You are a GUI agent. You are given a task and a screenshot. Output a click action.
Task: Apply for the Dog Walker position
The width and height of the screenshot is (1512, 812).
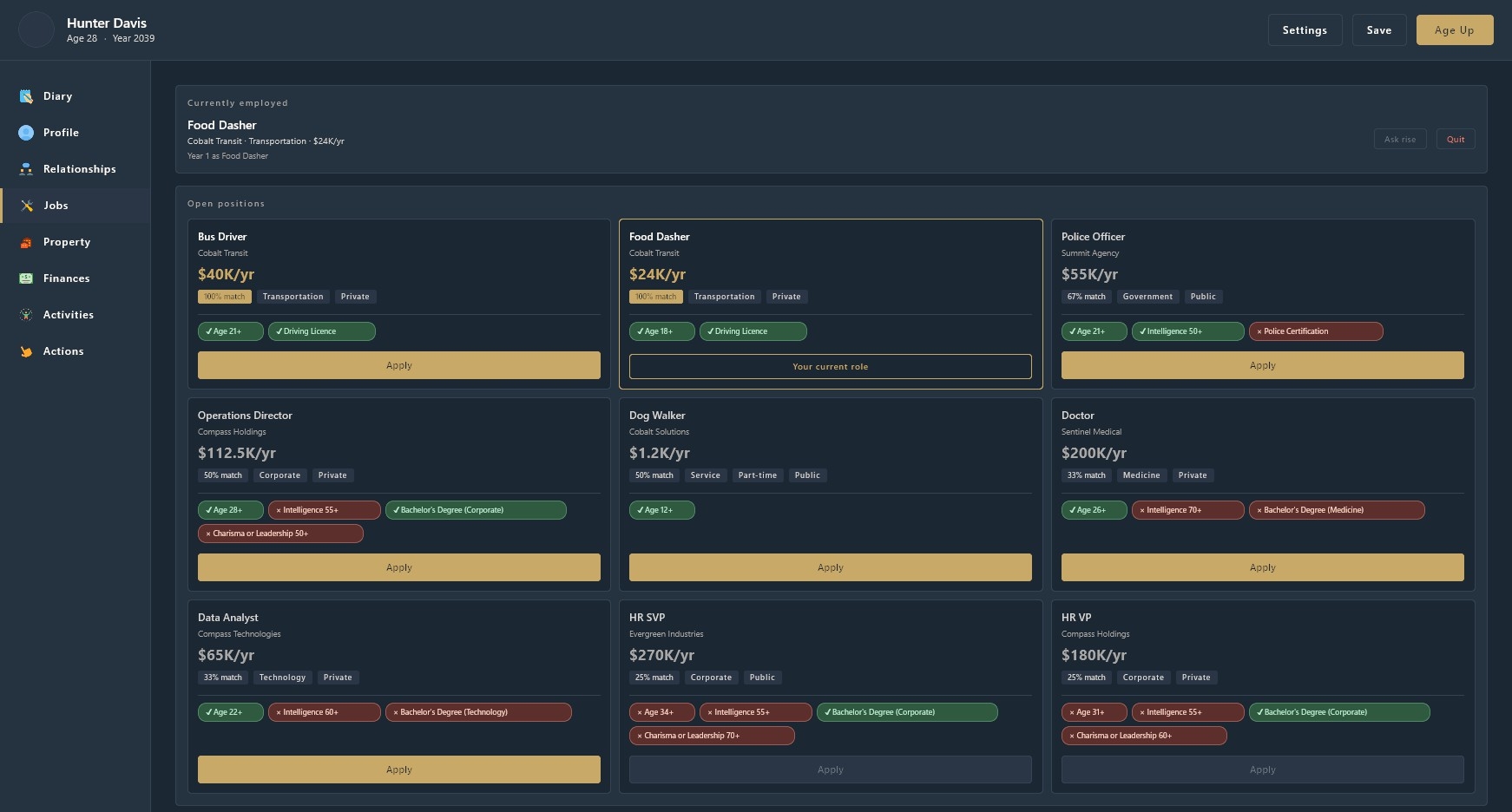[830, 567]
